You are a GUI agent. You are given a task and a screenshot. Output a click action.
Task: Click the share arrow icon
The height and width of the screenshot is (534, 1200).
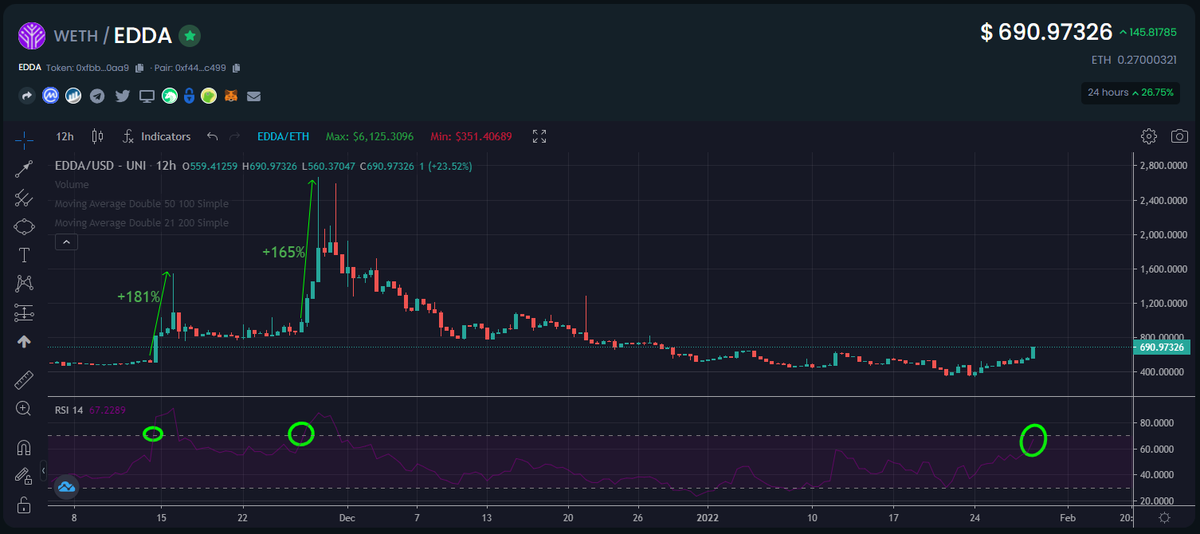(x=26, y=96)
